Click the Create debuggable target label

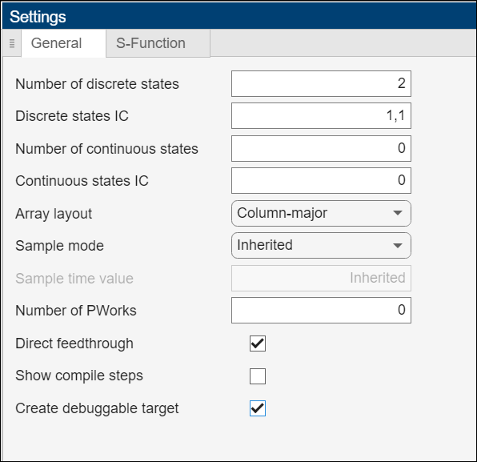[x=97, y=408]
